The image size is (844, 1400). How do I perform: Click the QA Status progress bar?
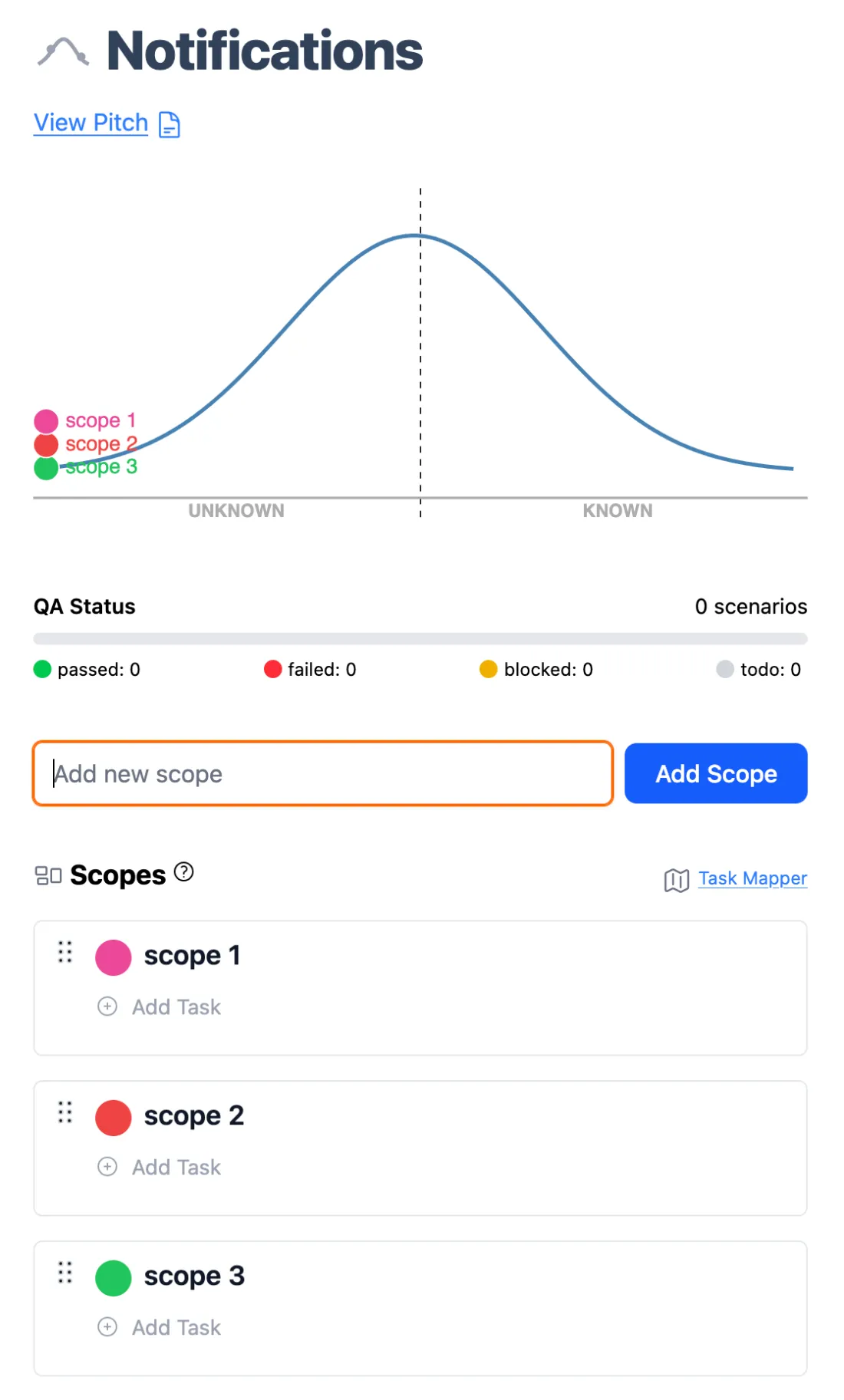[x=420, y=639]
